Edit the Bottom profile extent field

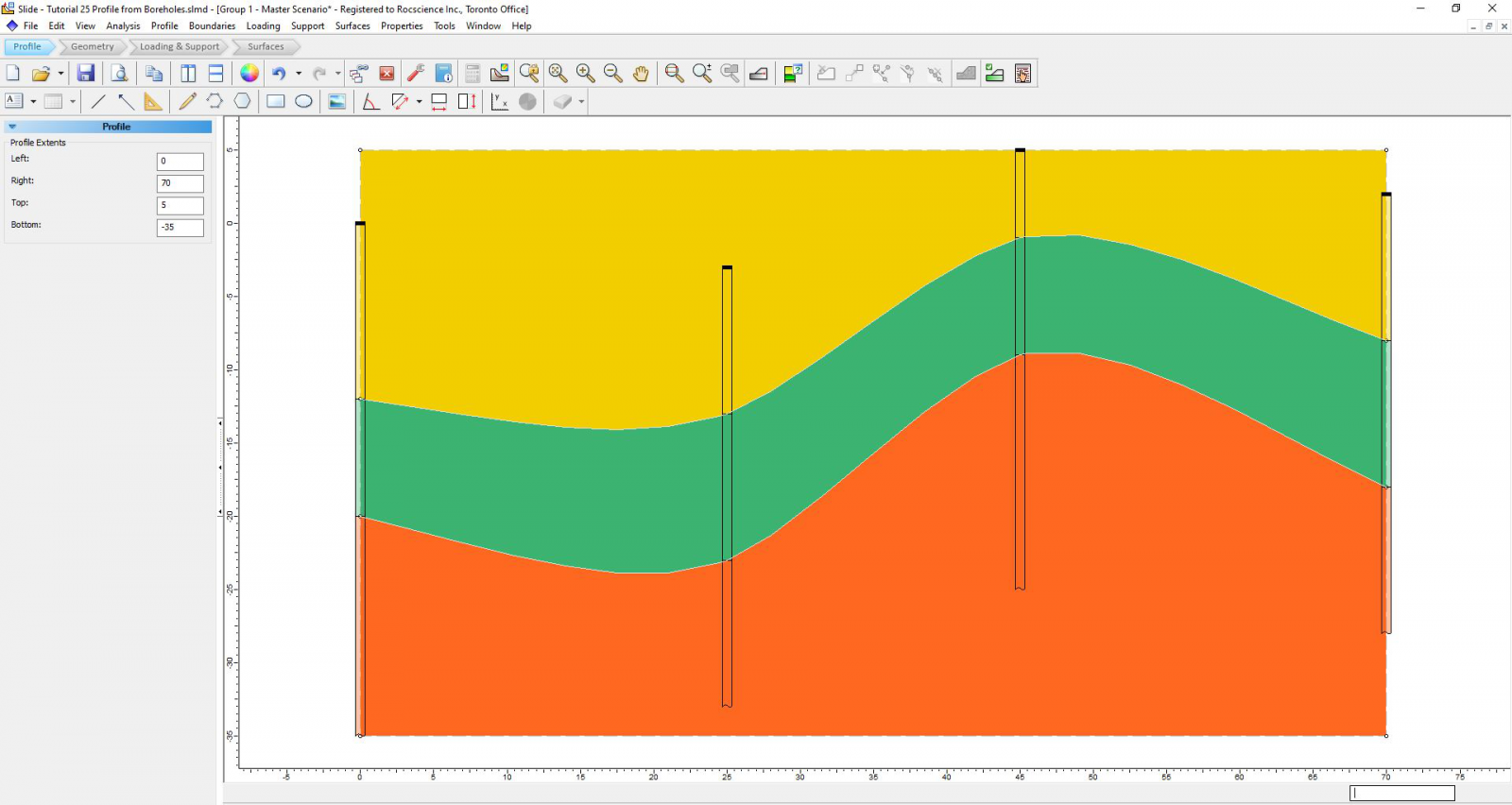180,227
